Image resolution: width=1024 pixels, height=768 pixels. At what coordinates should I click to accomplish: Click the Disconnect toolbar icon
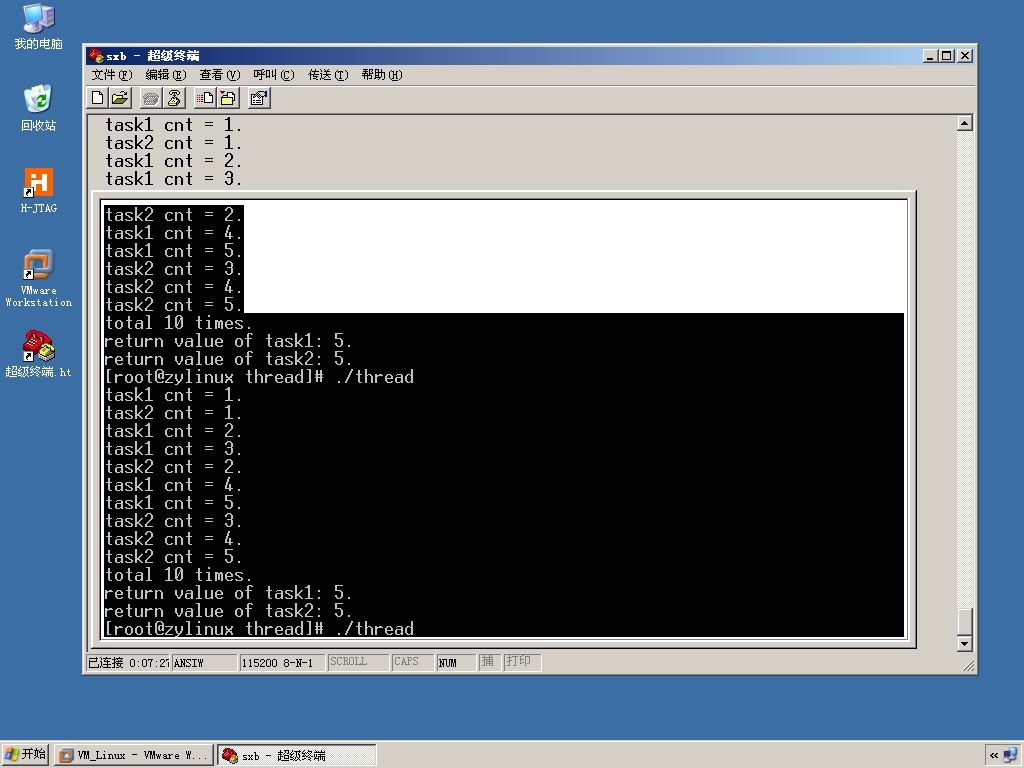click(174, 99)
